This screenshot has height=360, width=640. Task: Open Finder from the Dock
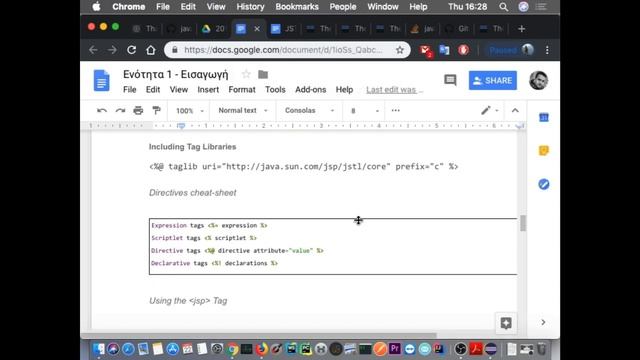(98, 349)
